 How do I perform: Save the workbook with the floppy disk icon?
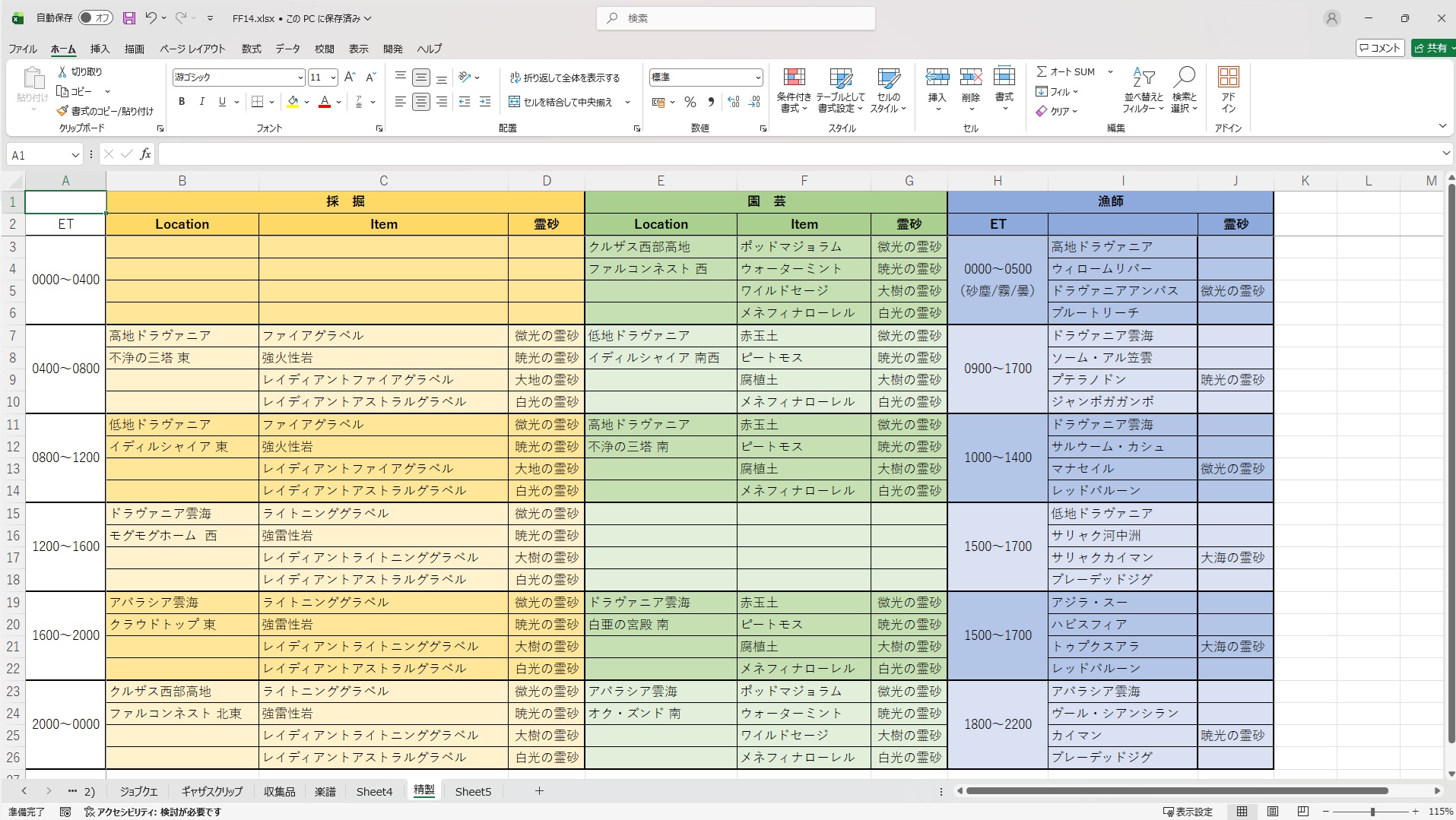pyautogui.click(x=128, y=18)
